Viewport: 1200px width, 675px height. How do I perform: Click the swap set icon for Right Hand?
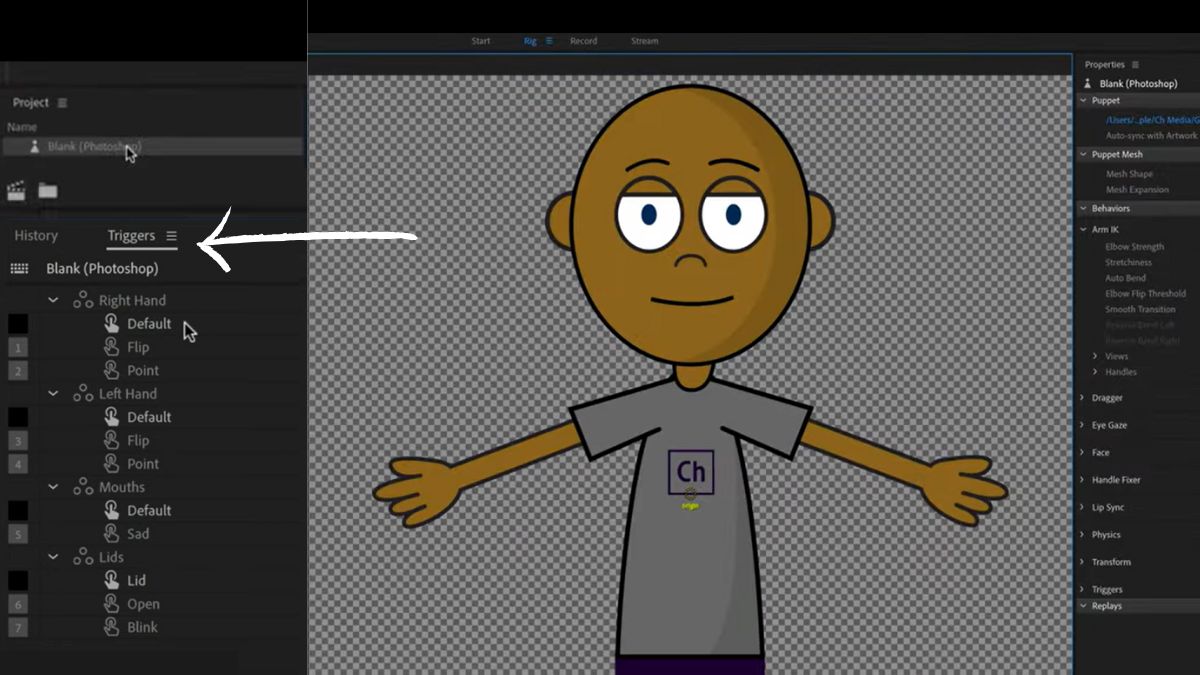pyautogui.click(x=83, y=300)
